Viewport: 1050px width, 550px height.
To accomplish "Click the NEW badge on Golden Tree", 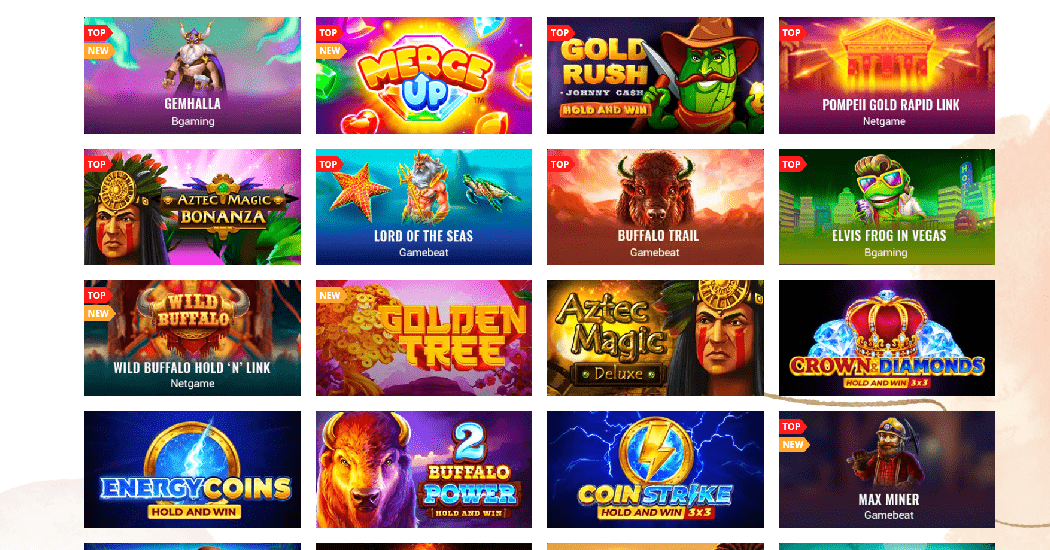I will pos(329,295).
